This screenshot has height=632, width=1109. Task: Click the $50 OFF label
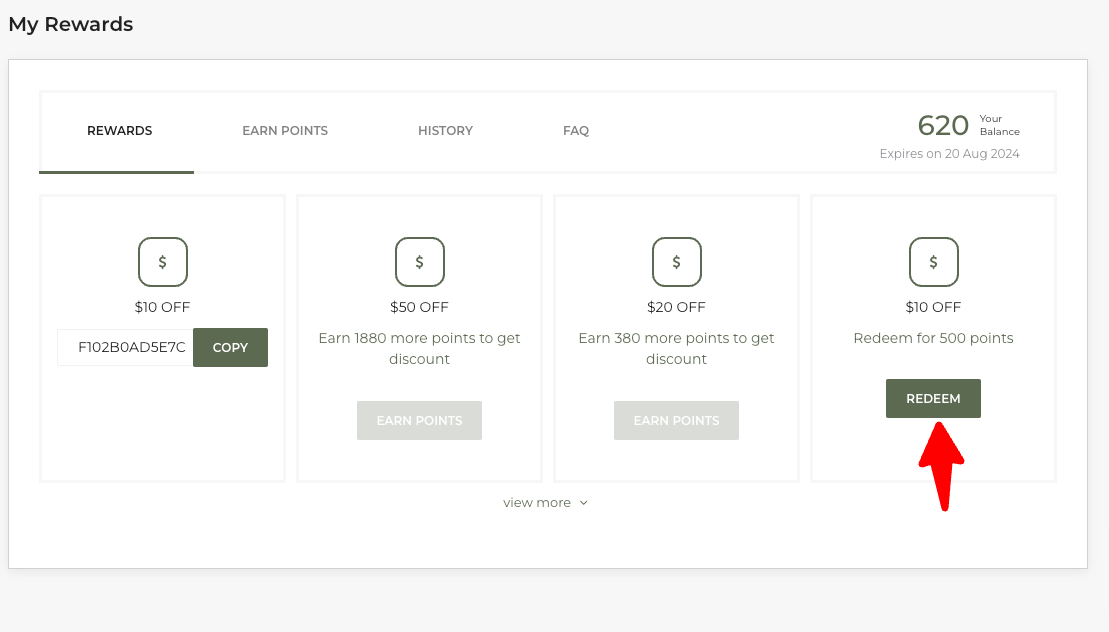[419, 307]
